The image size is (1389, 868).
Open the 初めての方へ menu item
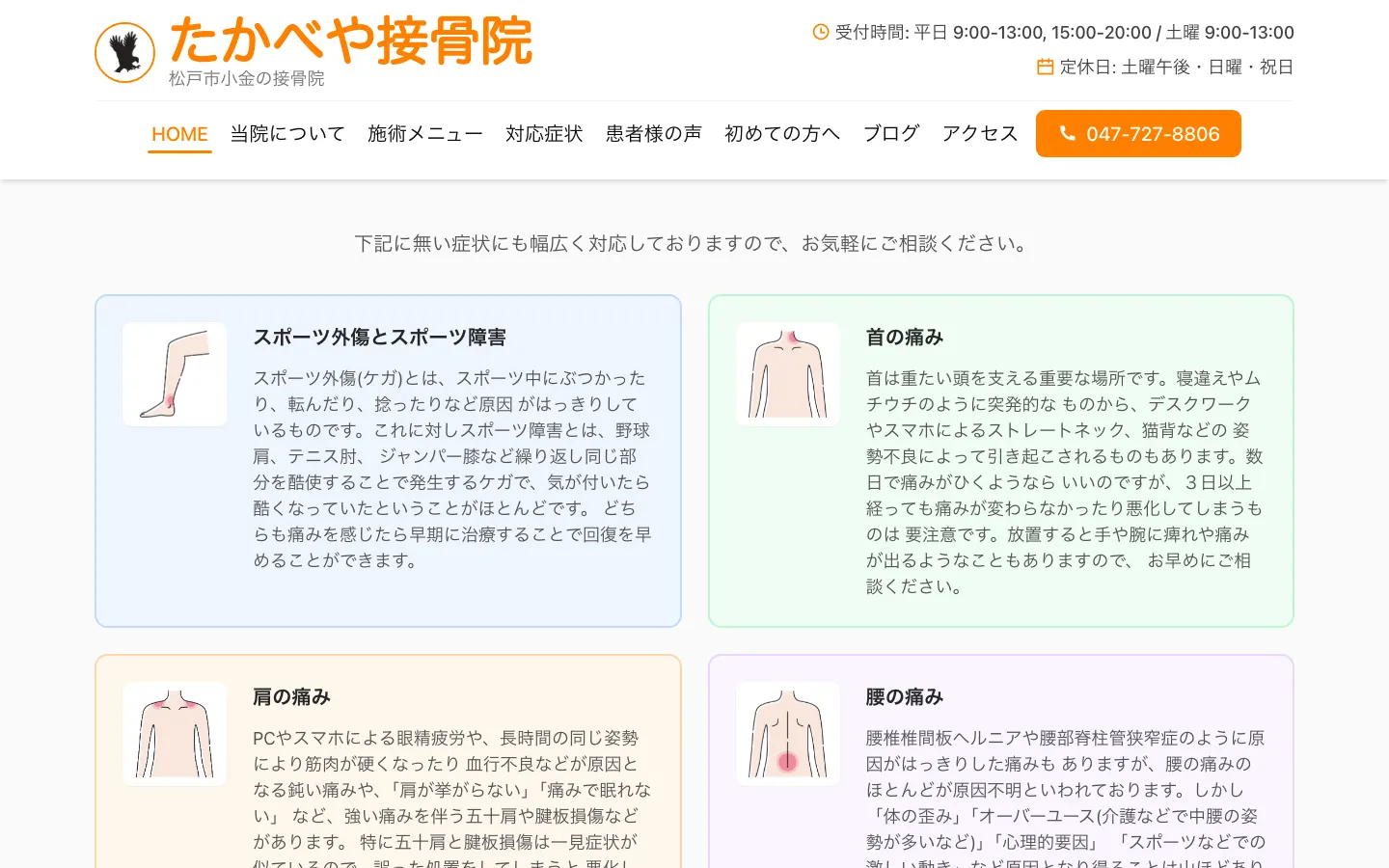pyautogui.click(x=782, y=134)
